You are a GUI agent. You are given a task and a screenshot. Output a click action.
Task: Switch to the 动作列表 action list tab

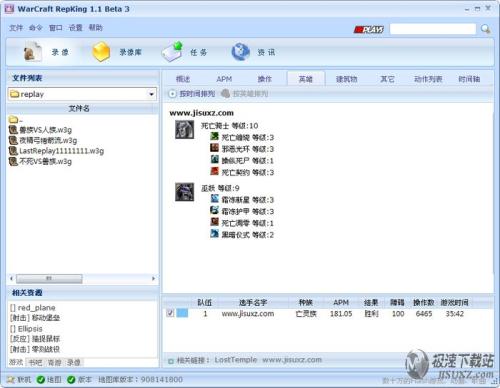tap(428, 79)
